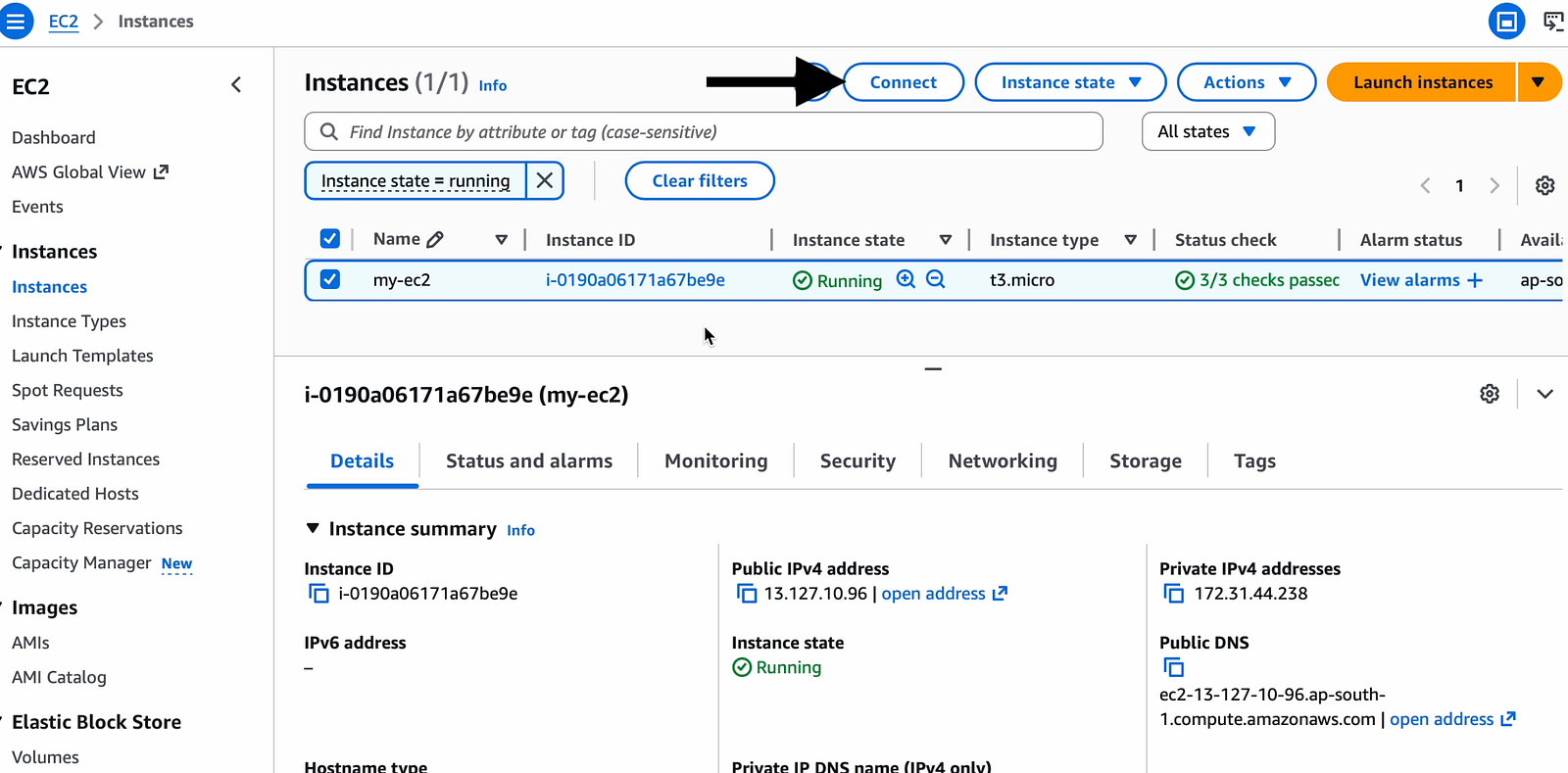Open Launch Templates in the sidebar
Screen dimensions: 1568x773
pyautogui.click(x=82, y=356)
